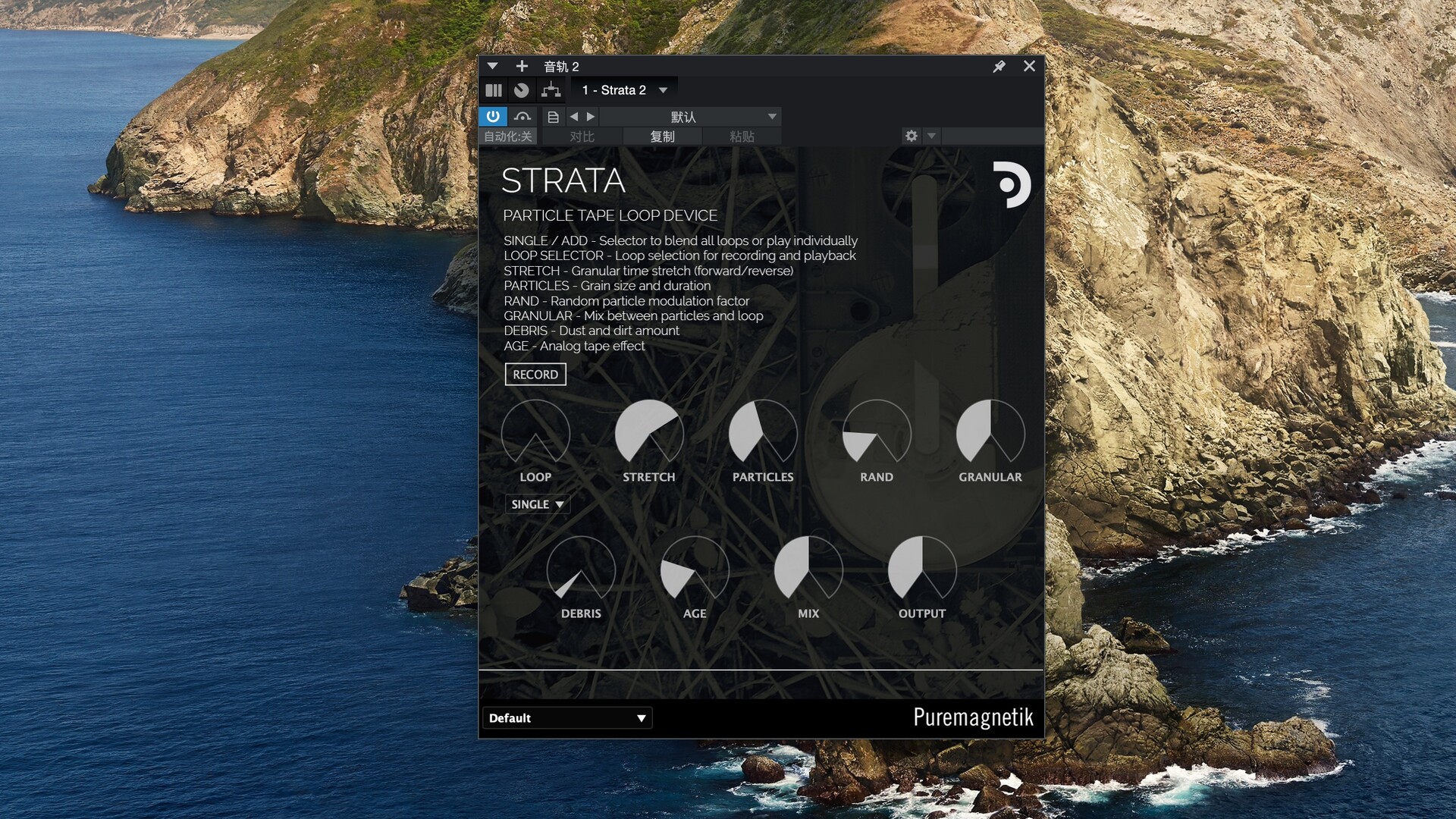
Task: Click the RAND knob
Action: (877, 432)
